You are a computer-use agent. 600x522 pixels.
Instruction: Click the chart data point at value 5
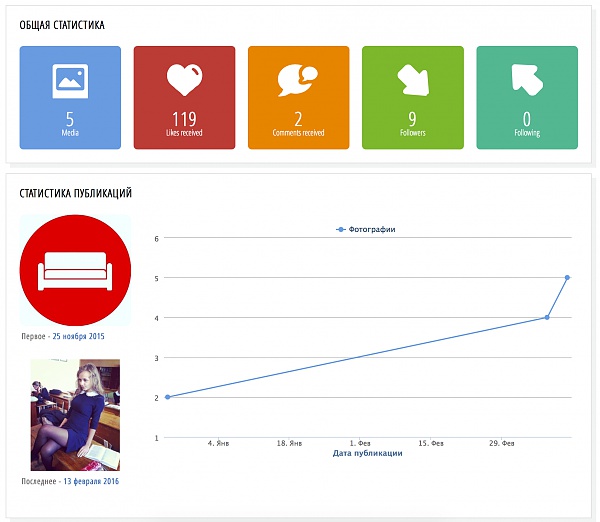[567, 277]
